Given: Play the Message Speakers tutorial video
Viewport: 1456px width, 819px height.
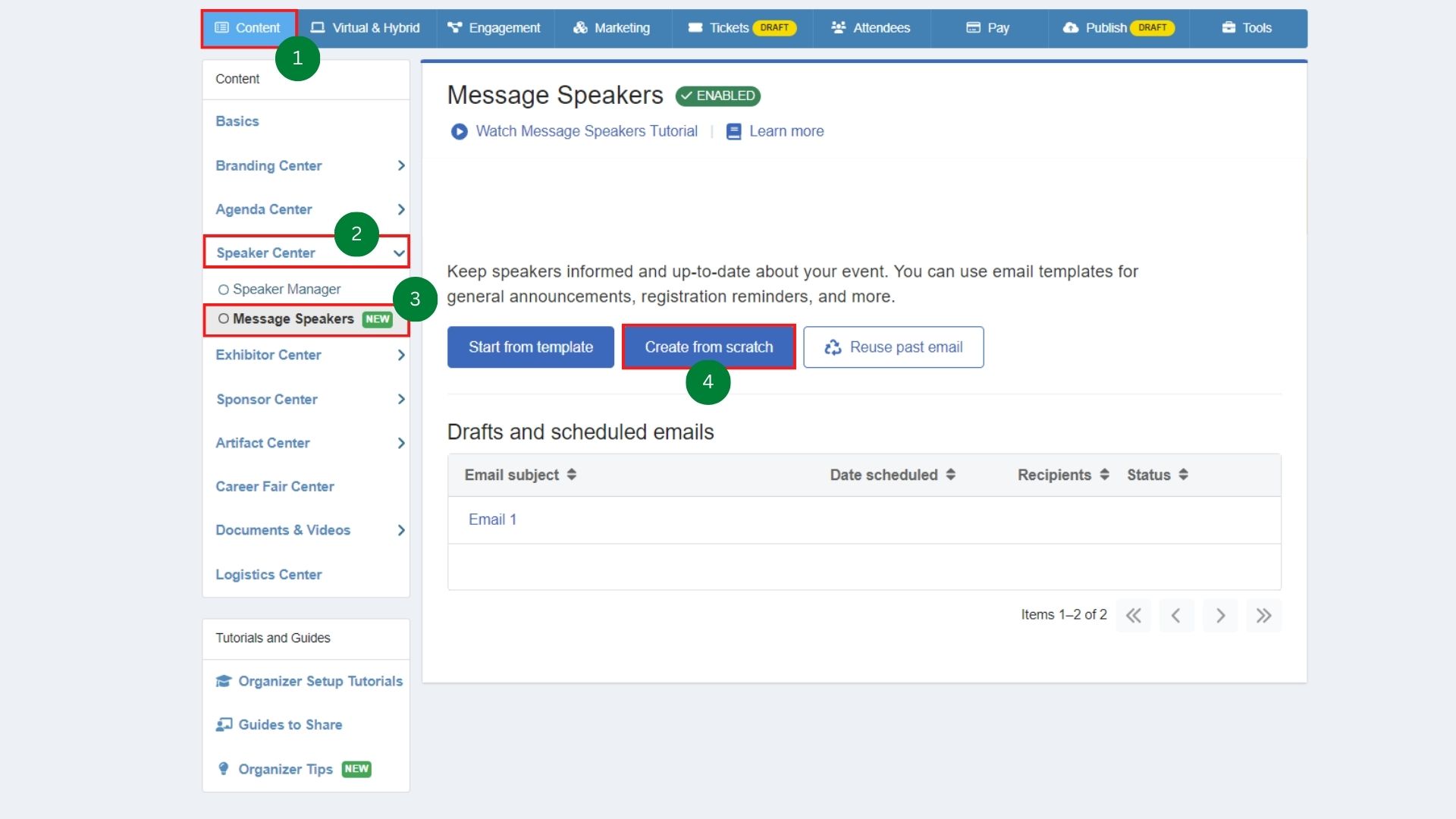Looking at the screenshot, I should (460, 131).
